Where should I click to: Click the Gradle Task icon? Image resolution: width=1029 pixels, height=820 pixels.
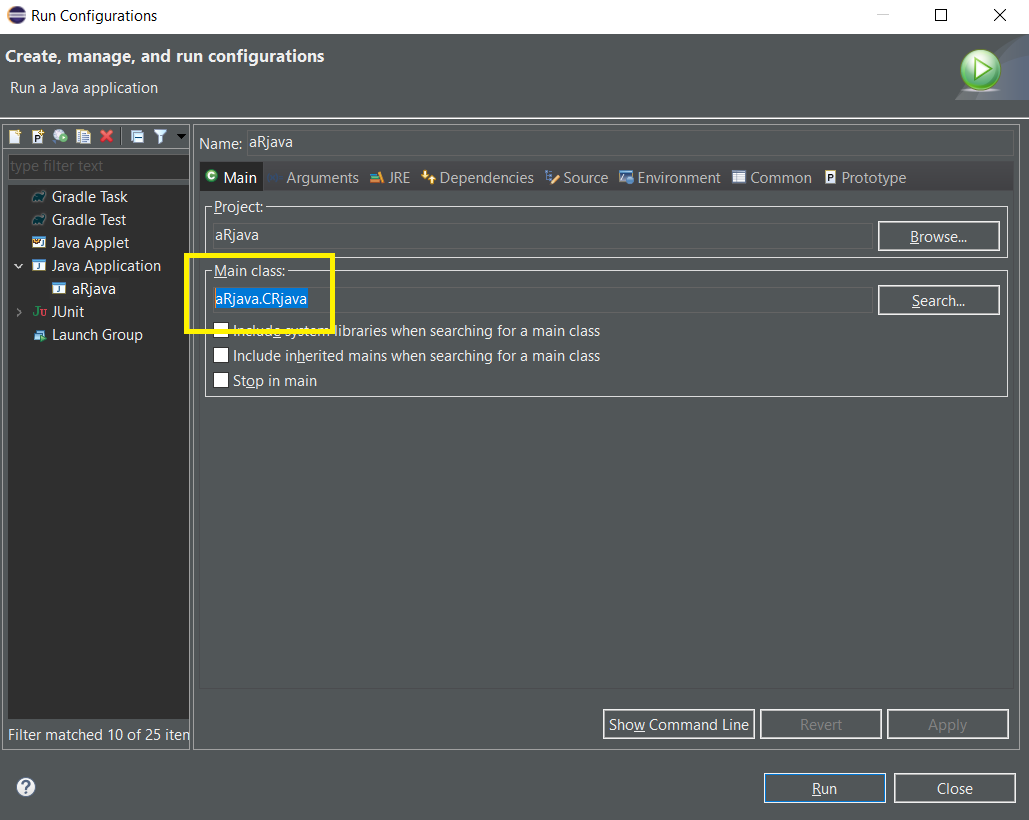point(39,197)
